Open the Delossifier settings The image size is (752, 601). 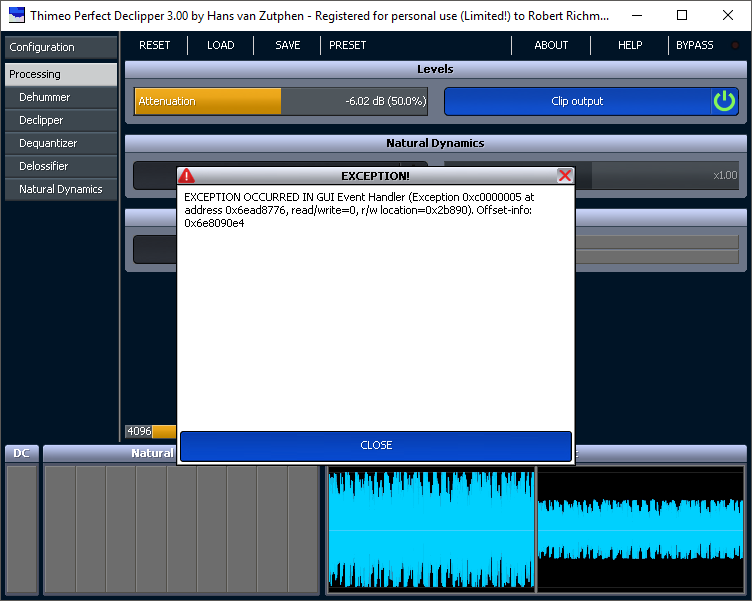click(61, 166)
